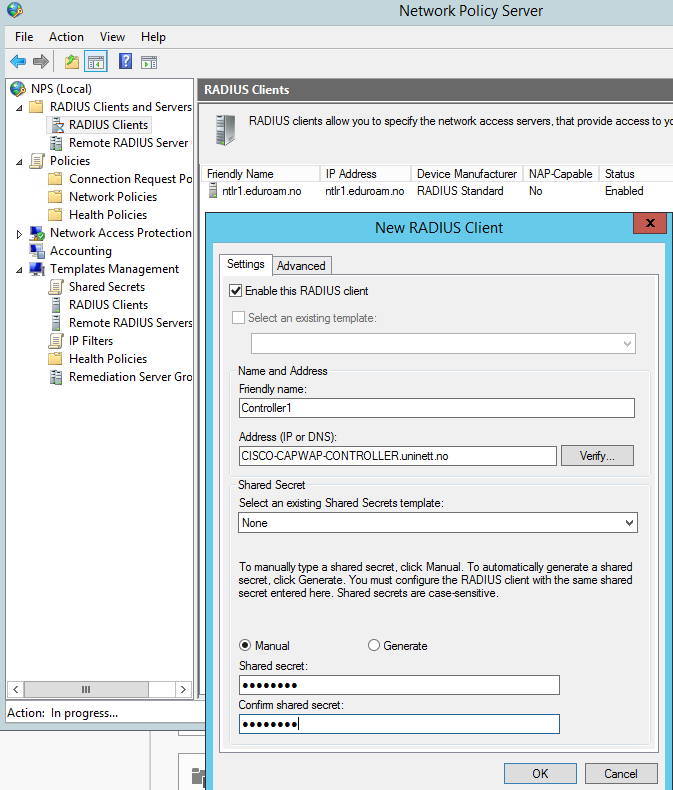Click the Enabled status cell
This screenshot has width=673, height=790.
(624, 191)
